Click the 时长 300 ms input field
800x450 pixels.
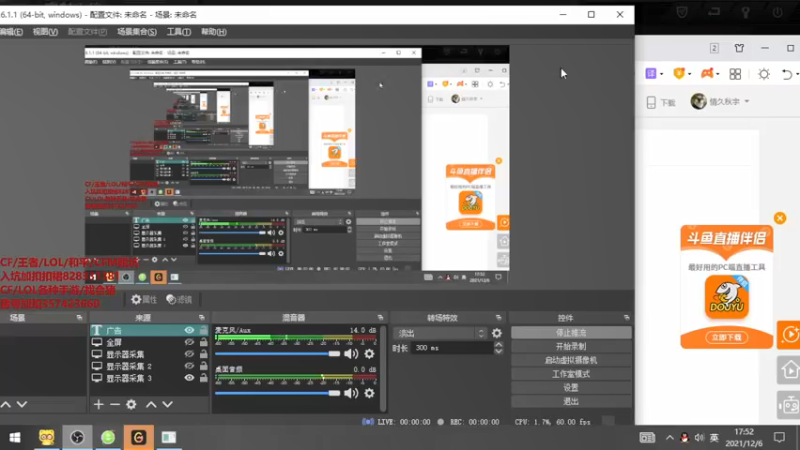452,348
